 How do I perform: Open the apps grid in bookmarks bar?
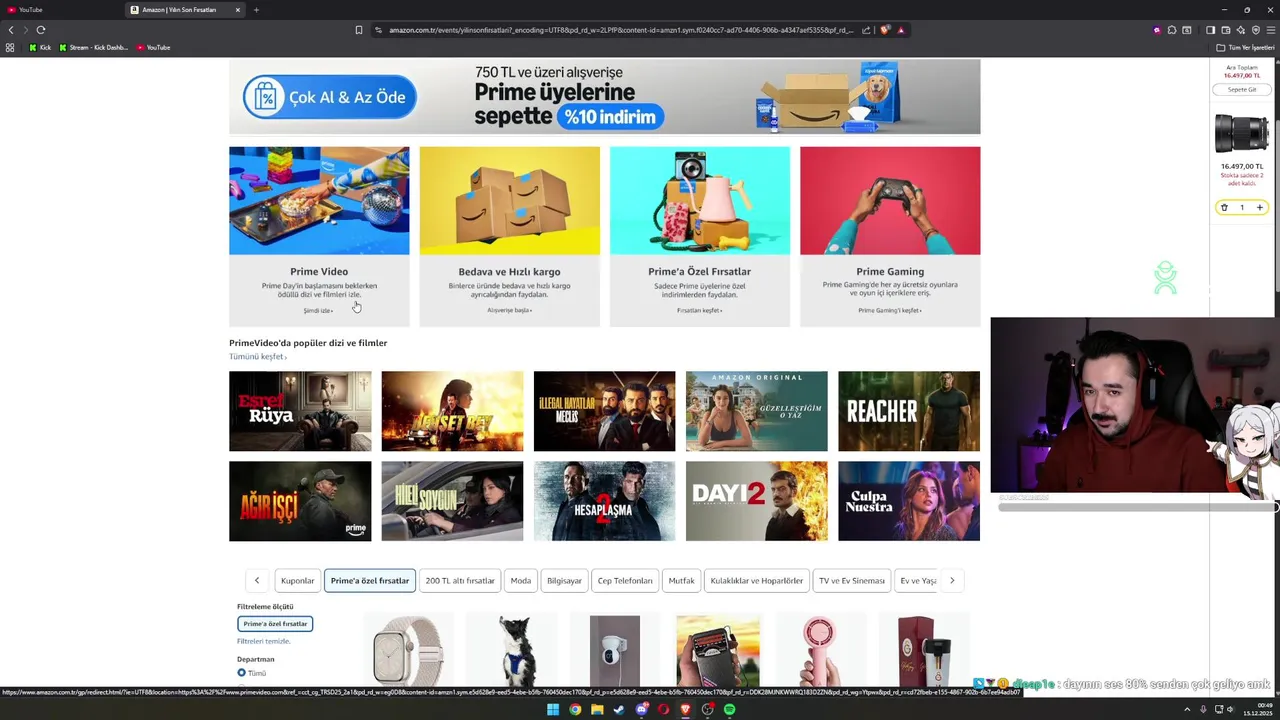click(x=10, y=47)
